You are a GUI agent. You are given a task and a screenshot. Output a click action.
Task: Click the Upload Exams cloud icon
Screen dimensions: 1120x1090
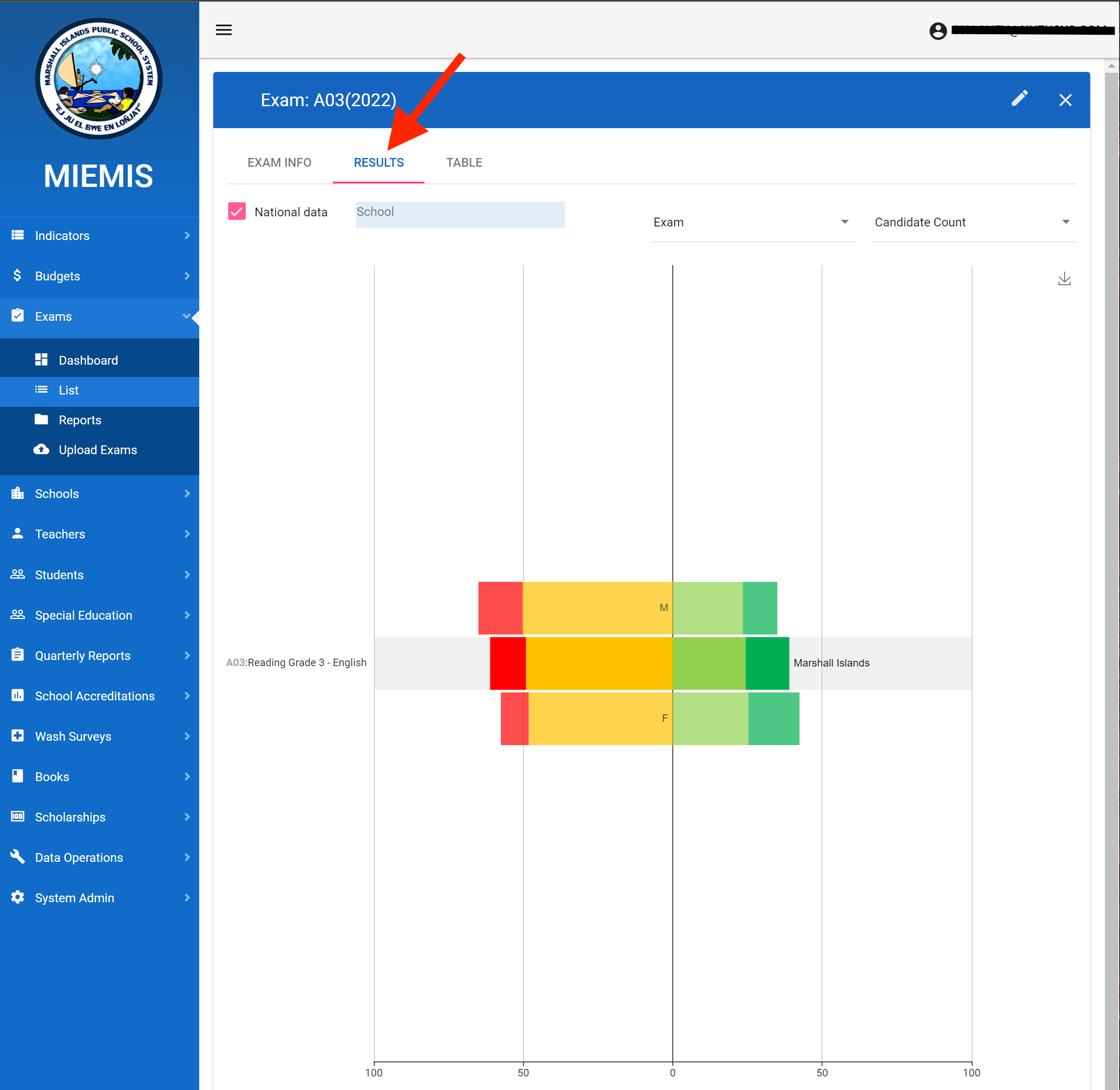click(41, 449)
